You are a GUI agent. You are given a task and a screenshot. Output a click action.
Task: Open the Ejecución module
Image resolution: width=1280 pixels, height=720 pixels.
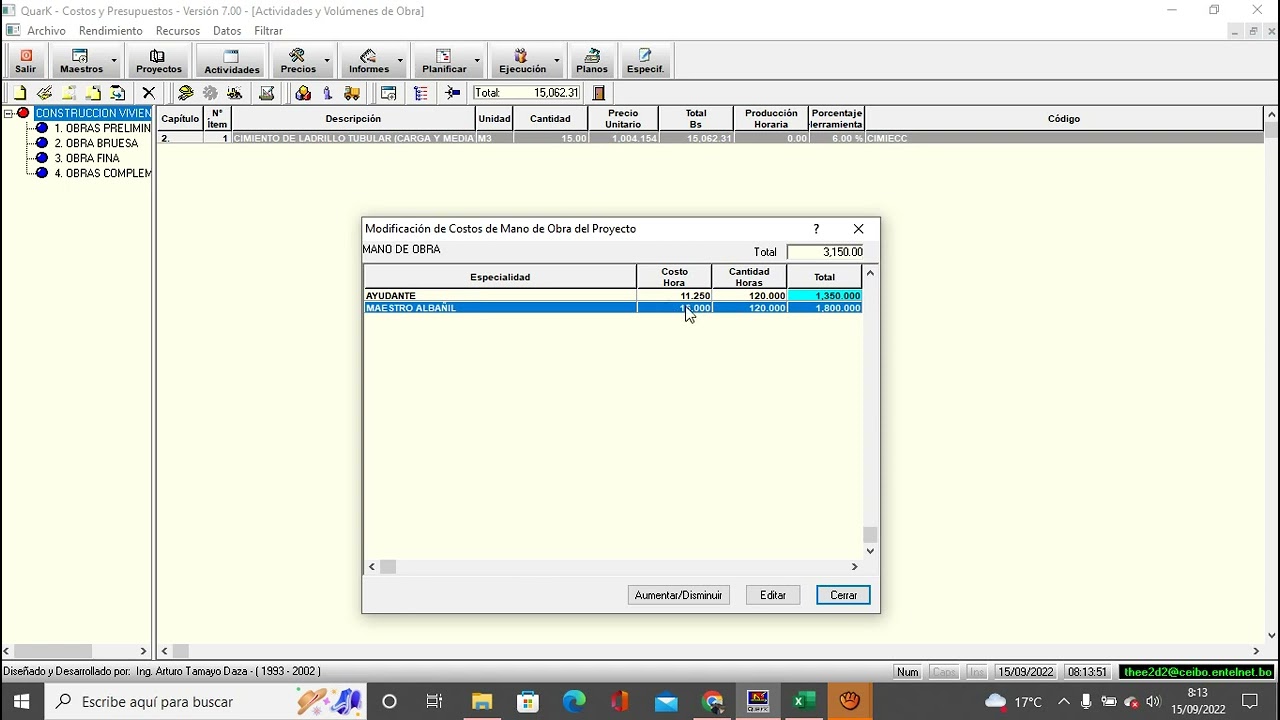[x=522, y=61]
